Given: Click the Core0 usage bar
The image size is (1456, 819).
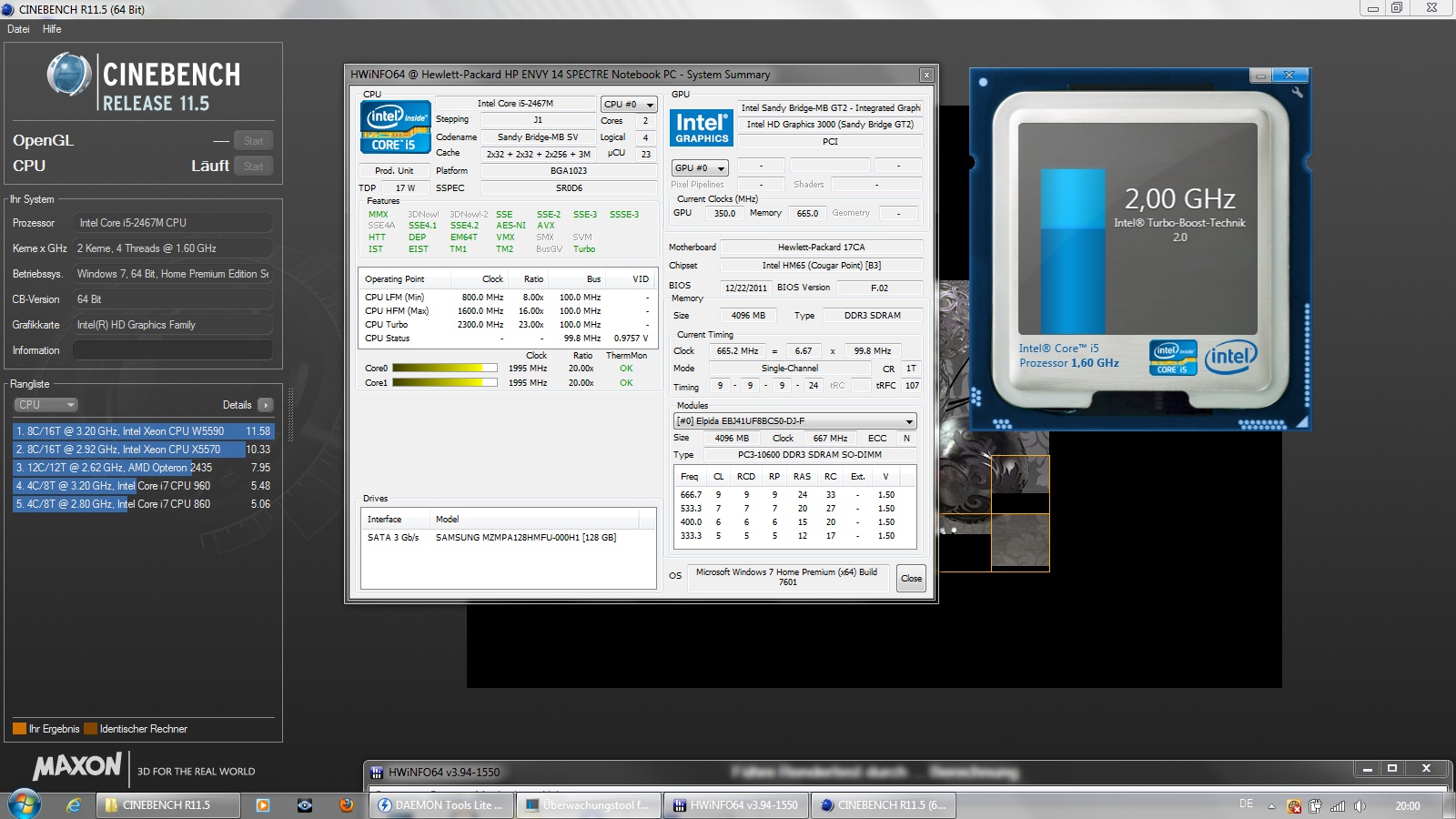Looking at the screenshot, I should point(445,369).
